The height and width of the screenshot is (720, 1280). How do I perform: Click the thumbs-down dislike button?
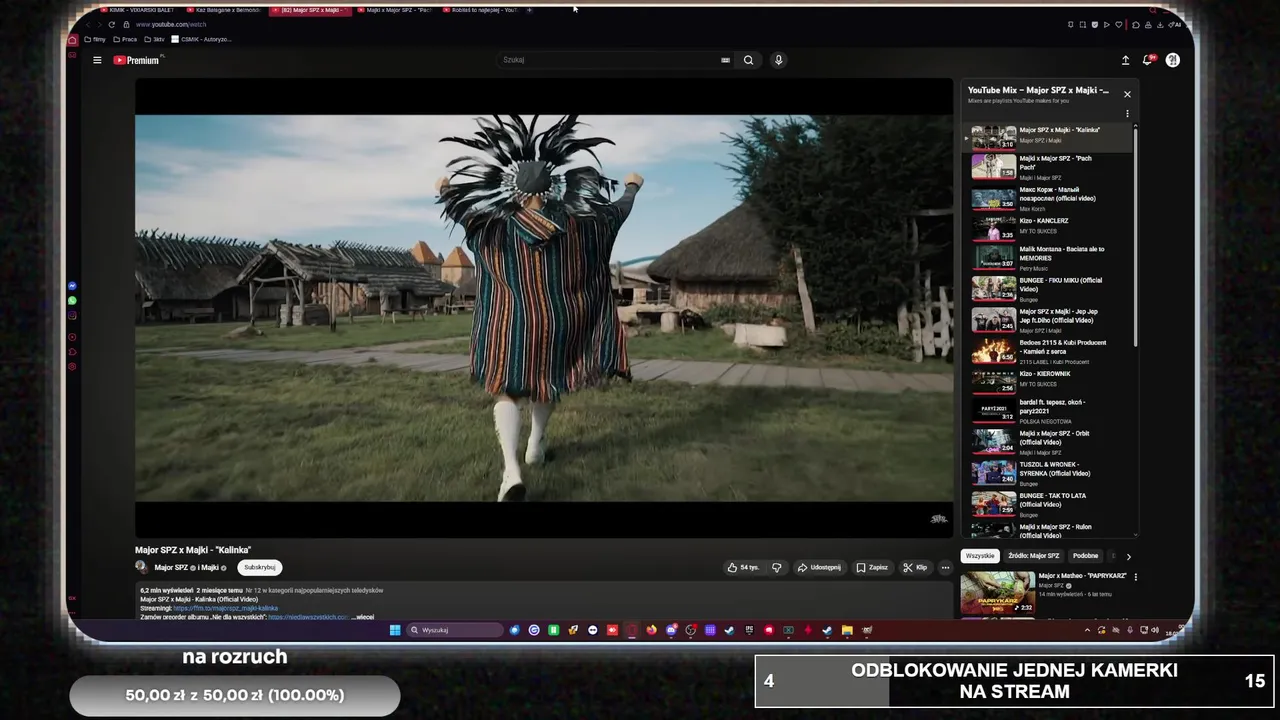pyautogui.click(x=776, y=567)
